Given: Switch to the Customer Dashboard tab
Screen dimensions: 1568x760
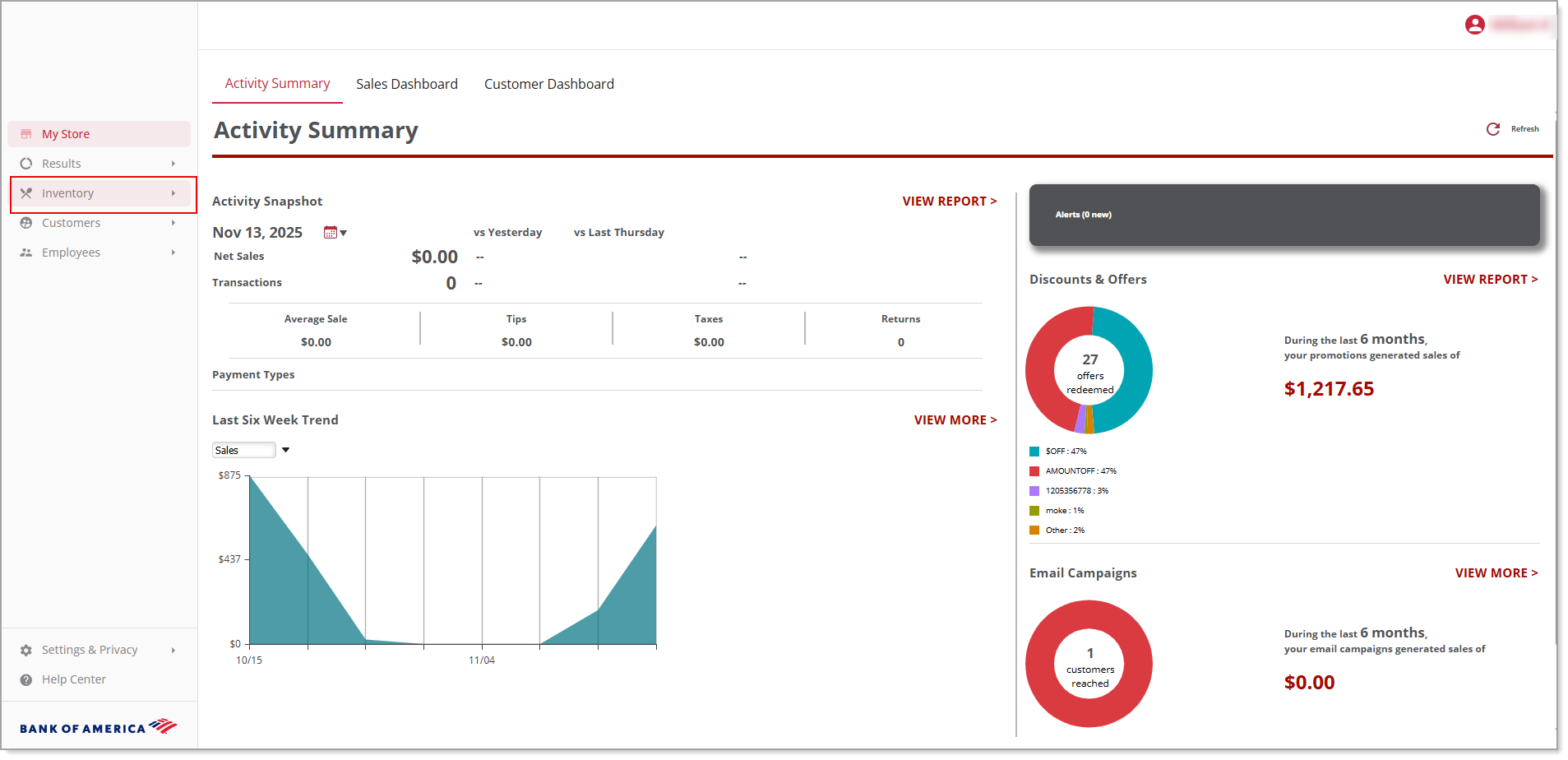Looking at the screenshot, I should coord(548,84).
